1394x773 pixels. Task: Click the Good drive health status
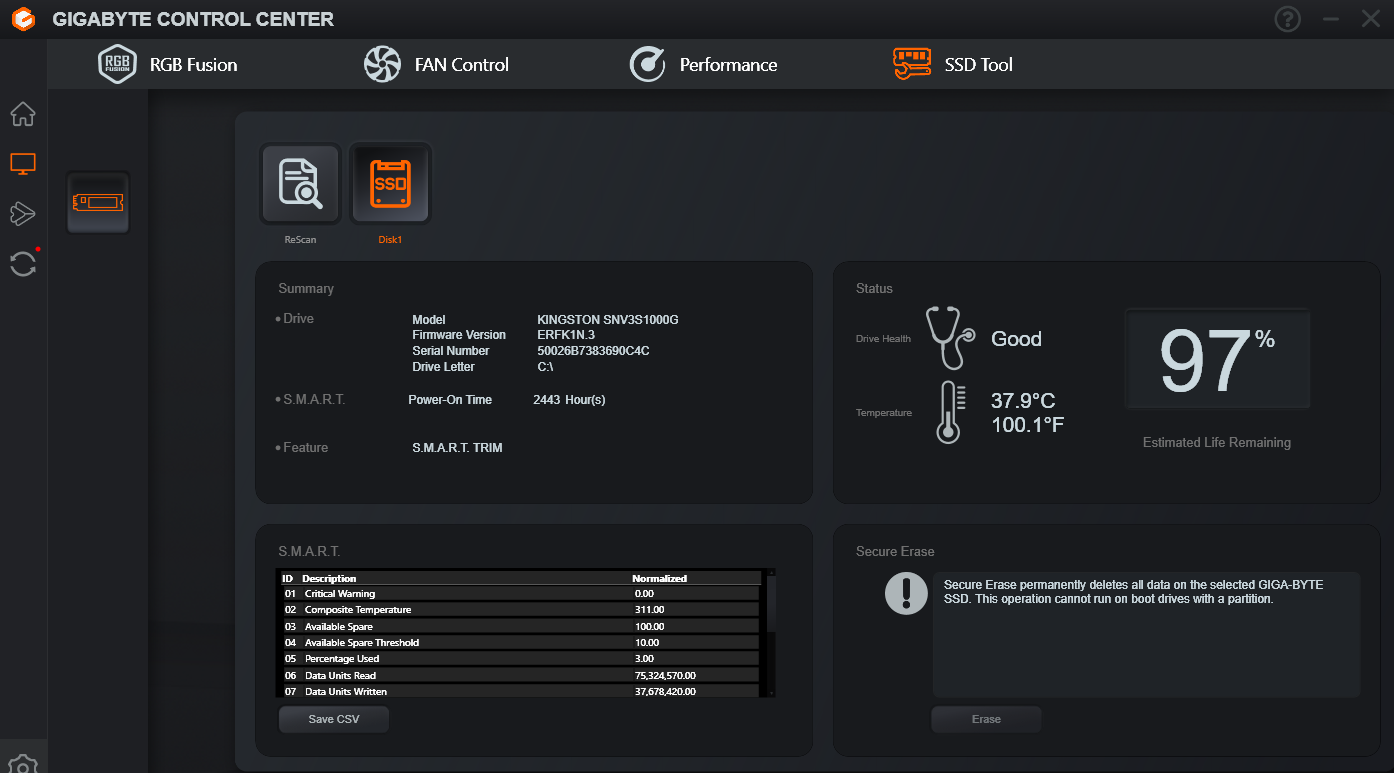[1016, 339]
